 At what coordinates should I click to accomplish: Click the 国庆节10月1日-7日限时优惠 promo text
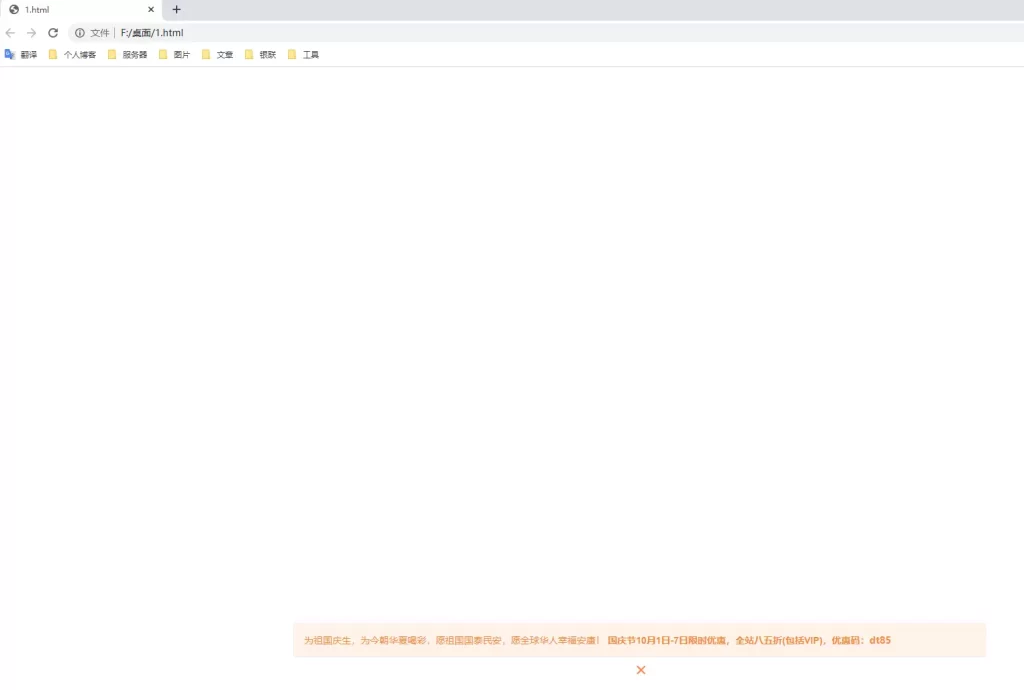point(666,640)
